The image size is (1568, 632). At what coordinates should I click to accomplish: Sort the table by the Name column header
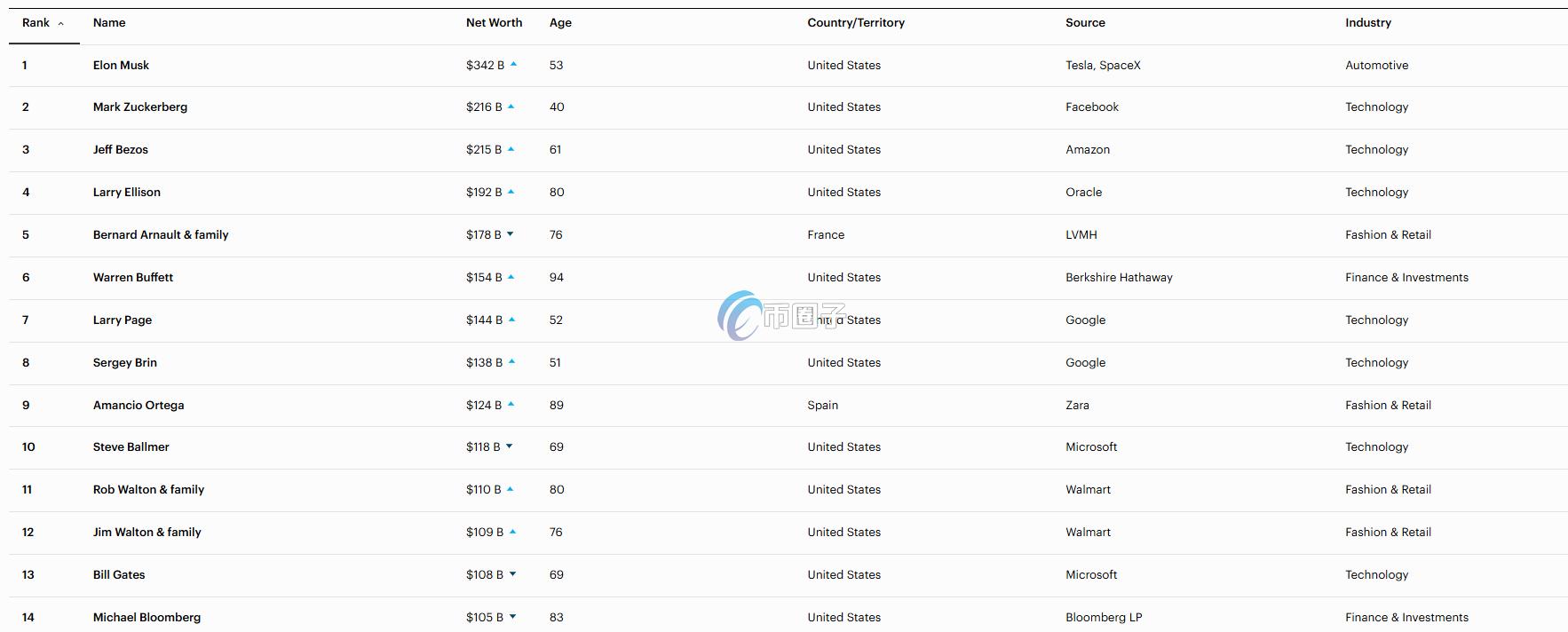109,23
